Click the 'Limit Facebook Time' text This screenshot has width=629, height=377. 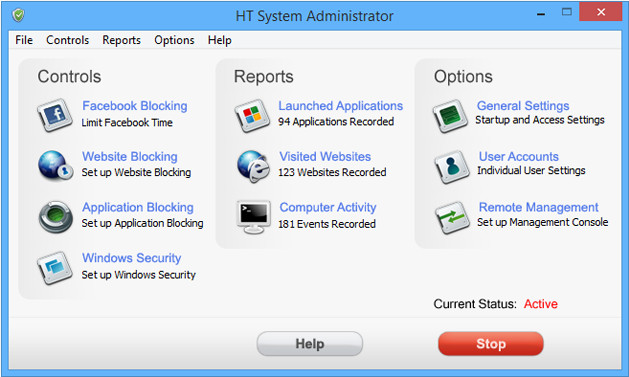pyautogui.click(x=127, y=123)
